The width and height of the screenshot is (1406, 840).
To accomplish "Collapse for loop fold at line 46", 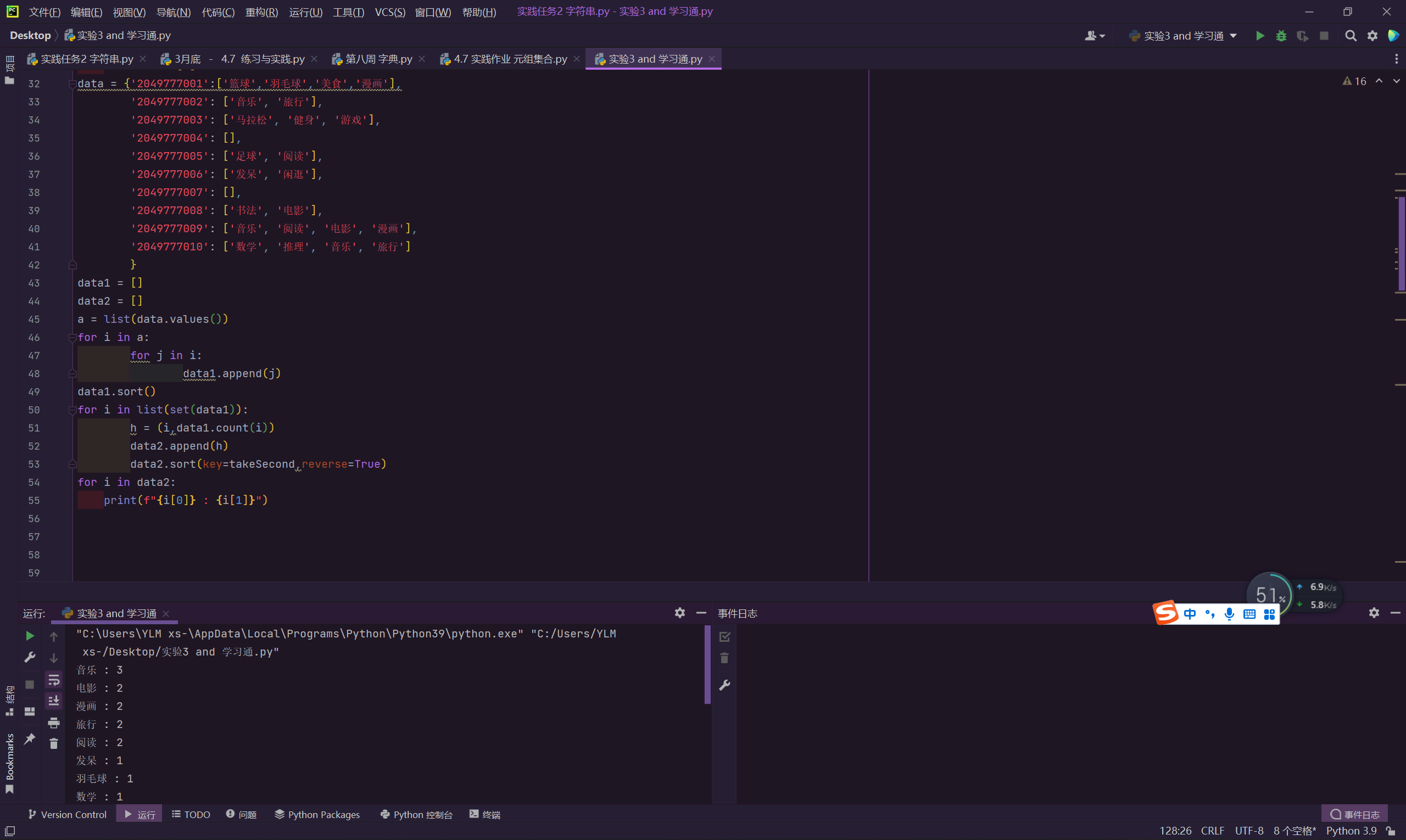I will click(x=72, y=337).
